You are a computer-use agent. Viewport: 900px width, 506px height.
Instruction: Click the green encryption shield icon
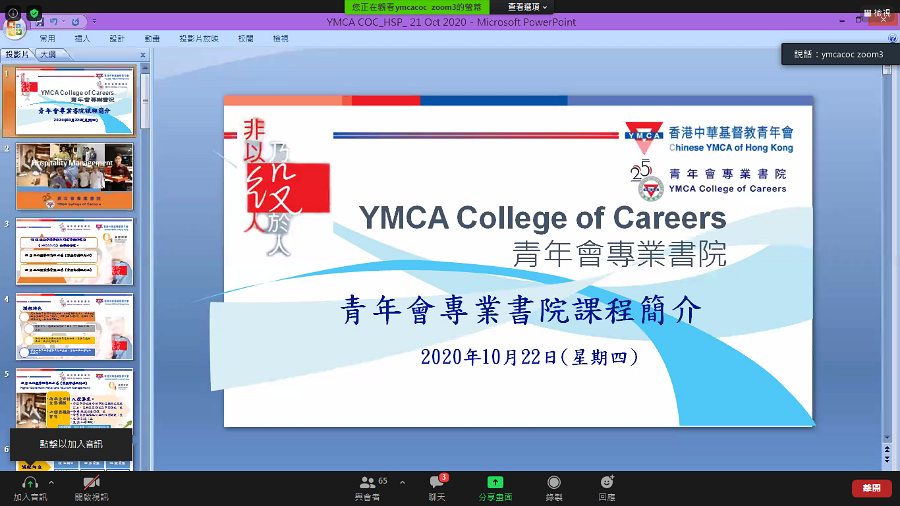click(x=34, y=13)
